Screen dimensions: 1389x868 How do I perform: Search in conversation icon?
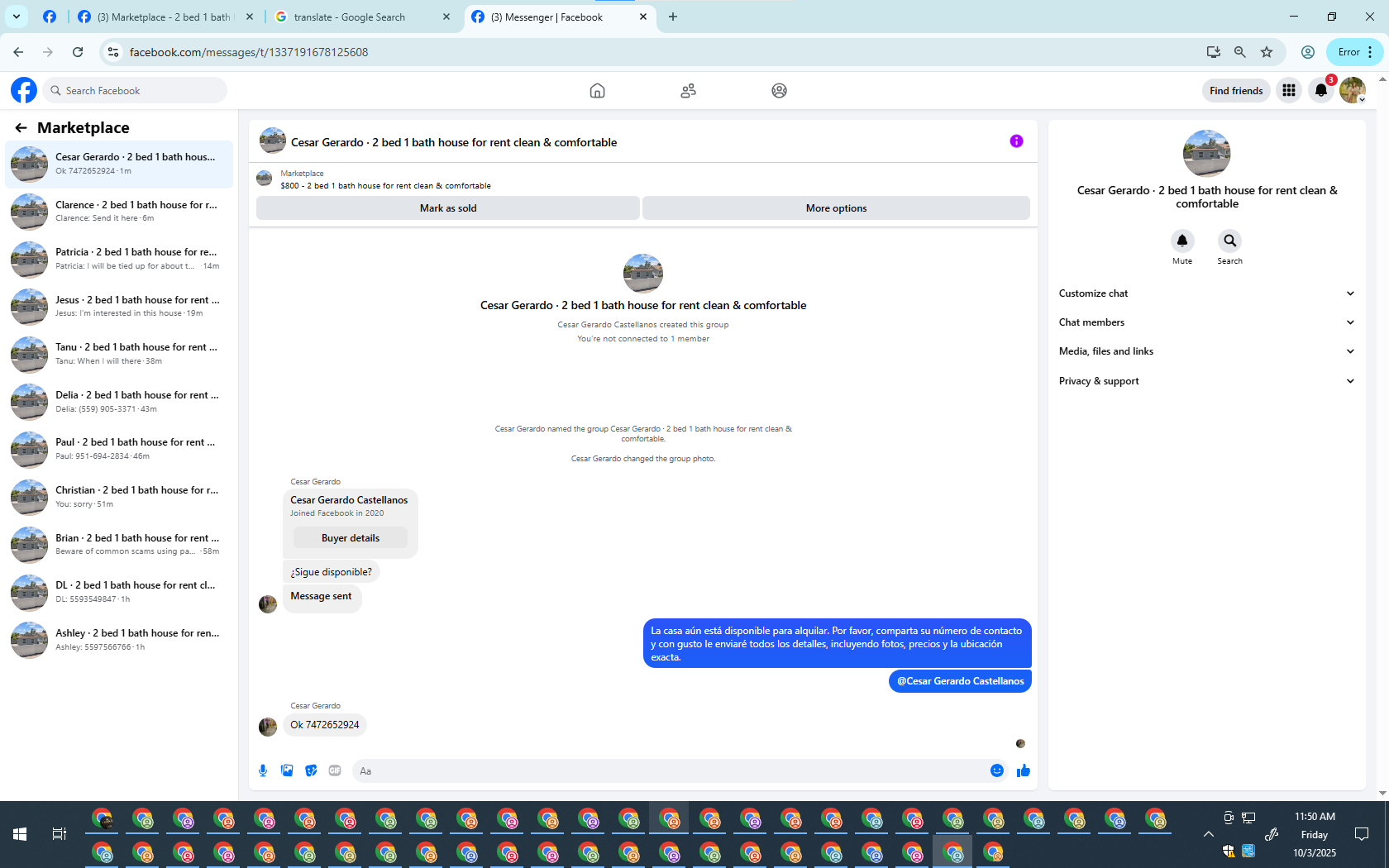click(1229, 241)
